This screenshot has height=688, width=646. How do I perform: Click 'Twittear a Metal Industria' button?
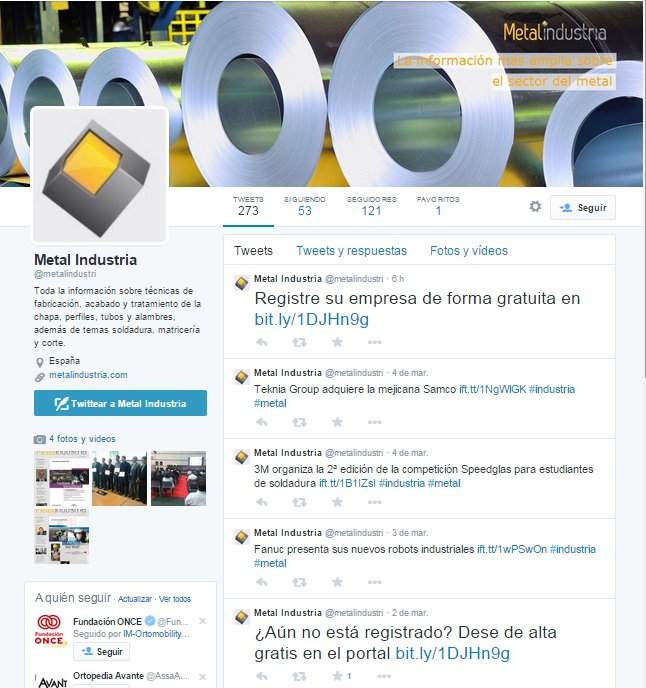pos(120,403)
